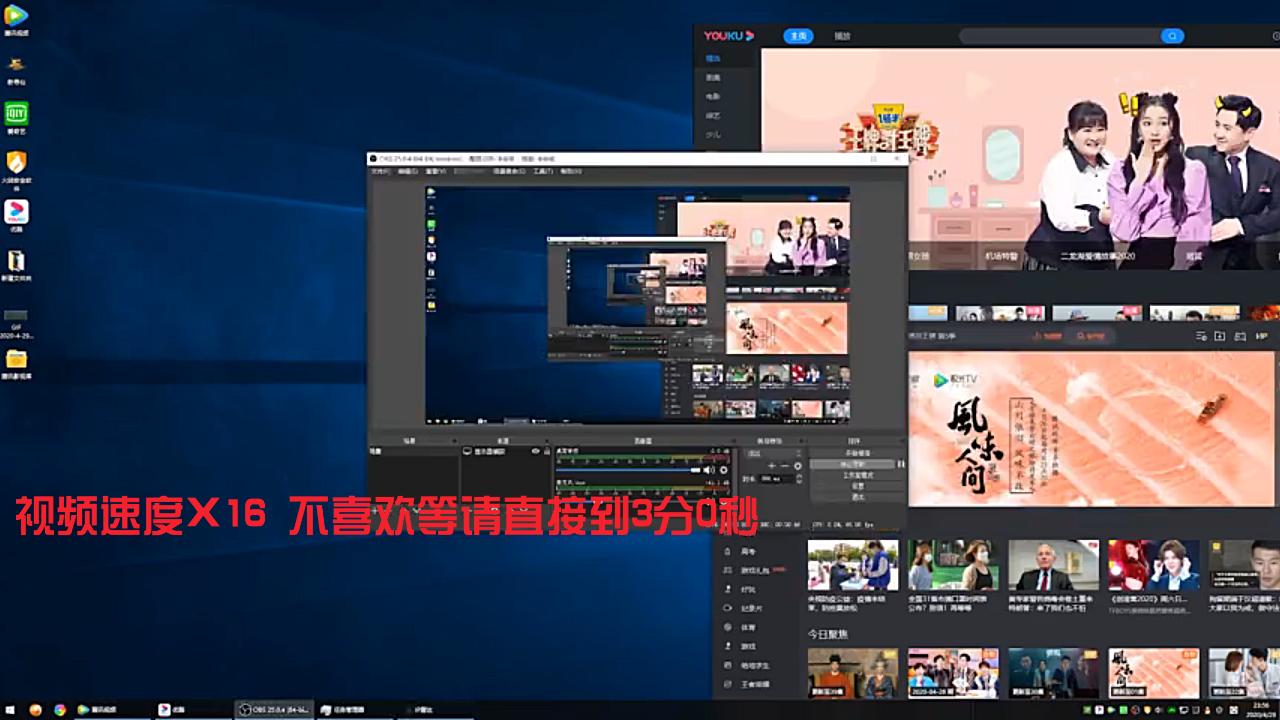
Task: Select 剧集 in the Youku sidebar
Action: 713,78
